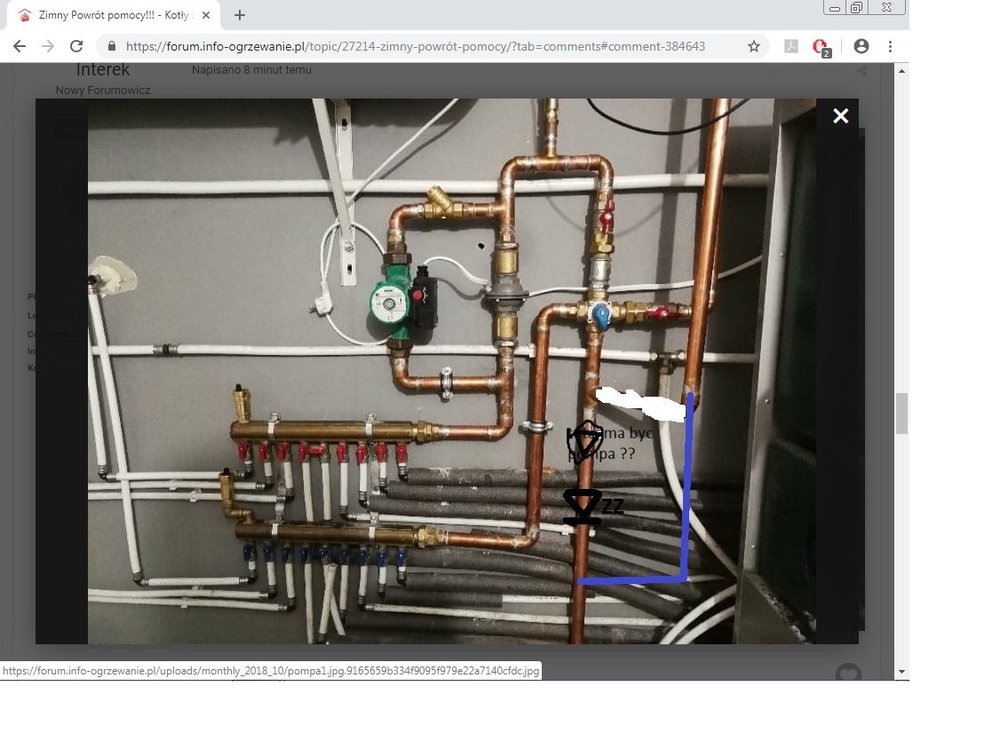This screenshot has height=749, width=1000.
Task: Open the red extension with badge 2
Action: point(821,46)
